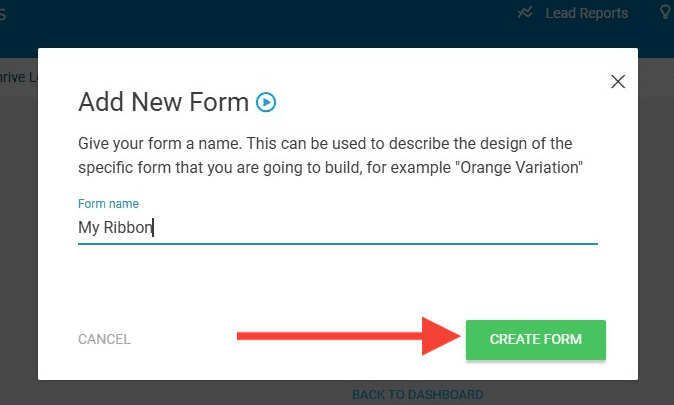Viewport: 674px width, 405px height.
Task: Click the "Orange Variation" example text
Action: [x=520, y=166]
